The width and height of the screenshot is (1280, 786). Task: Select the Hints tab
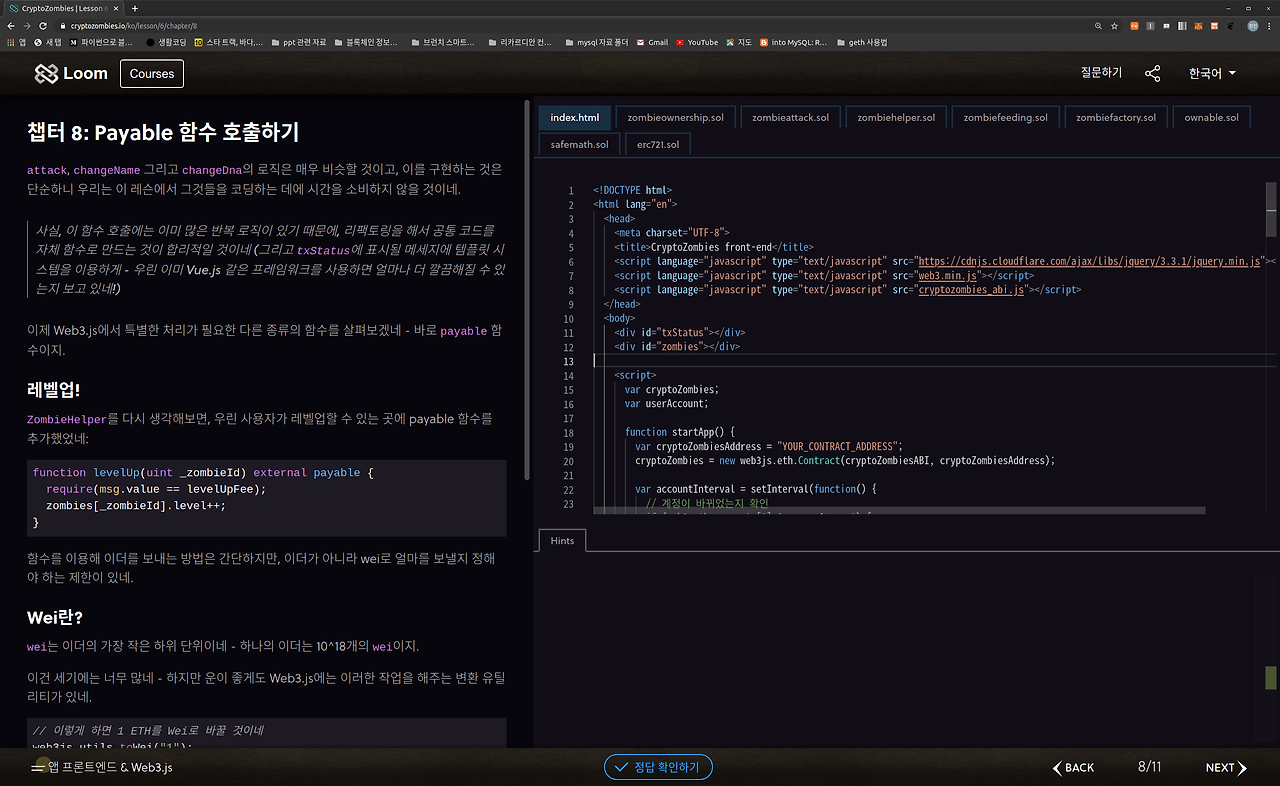(x=562, y=540)
